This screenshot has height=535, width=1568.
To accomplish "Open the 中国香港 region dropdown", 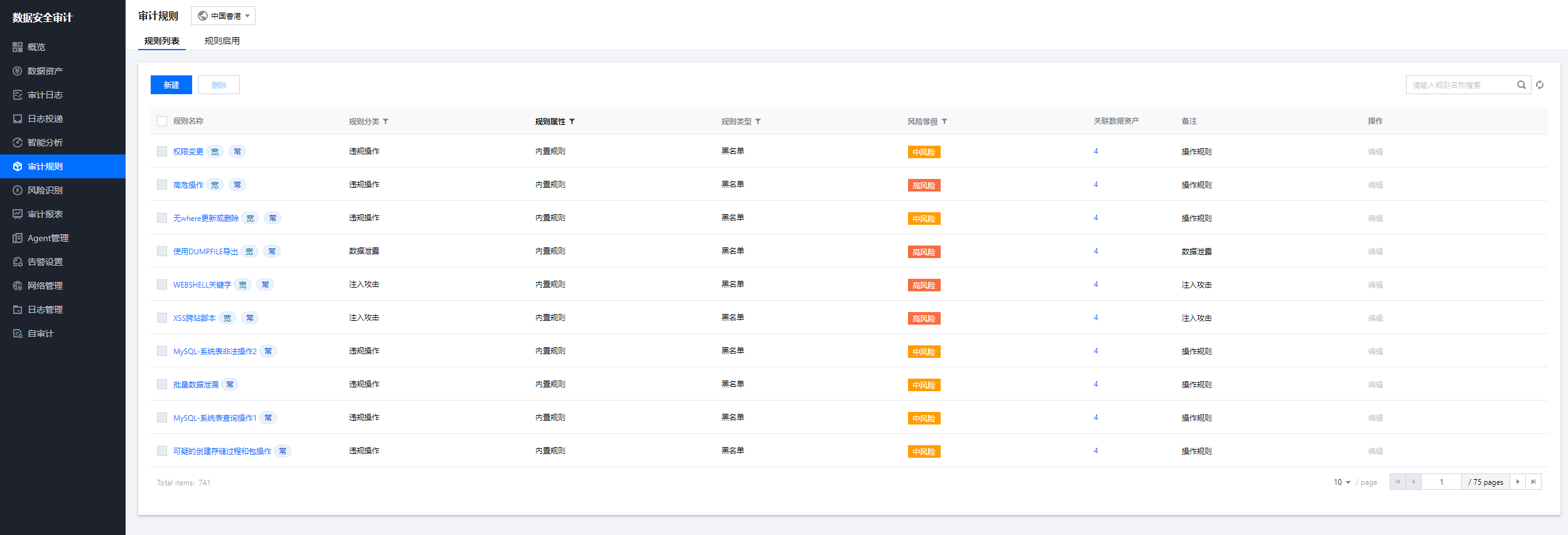I will [x=223, y=16].
